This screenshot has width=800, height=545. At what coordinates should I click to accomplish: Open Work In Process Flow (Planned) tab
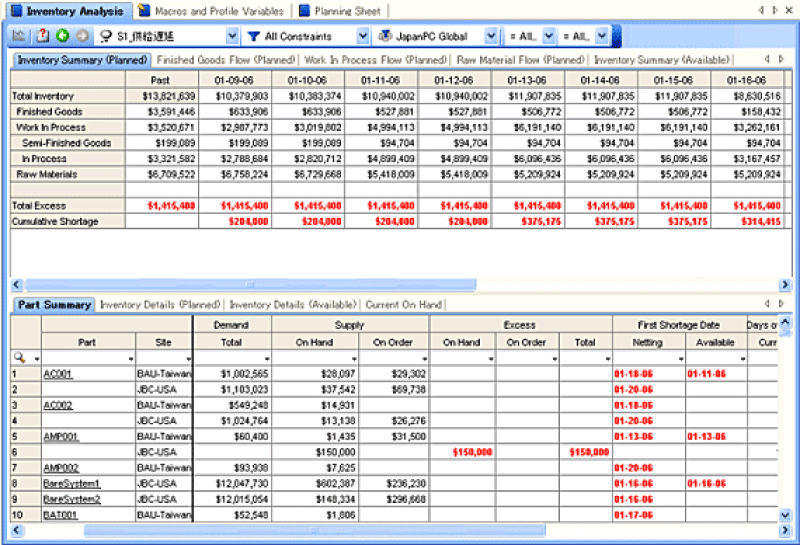(375, 60)
